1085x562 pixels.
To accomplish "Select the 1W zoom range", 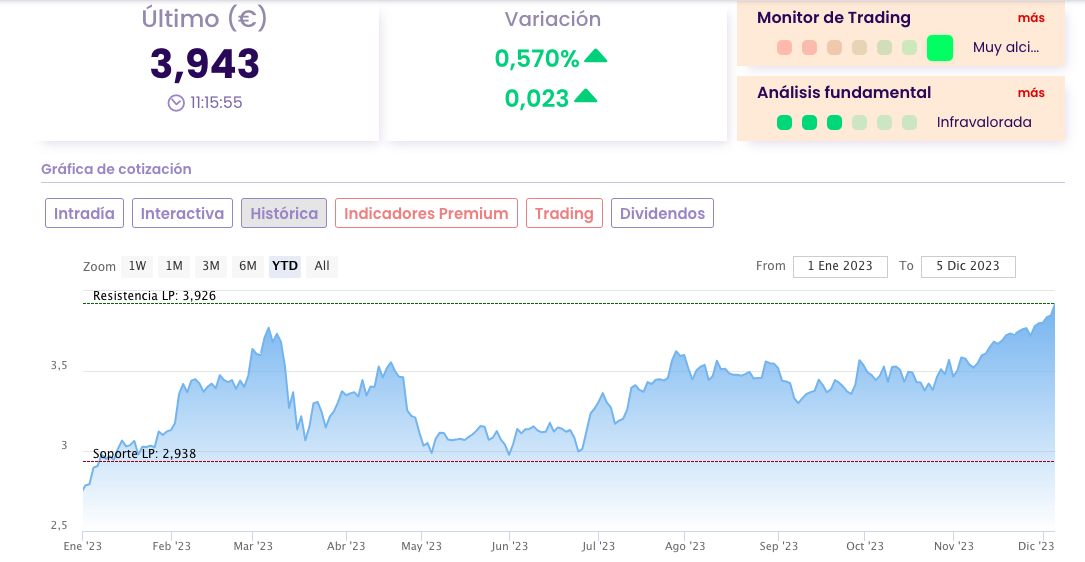I will (x=137, y=266).
